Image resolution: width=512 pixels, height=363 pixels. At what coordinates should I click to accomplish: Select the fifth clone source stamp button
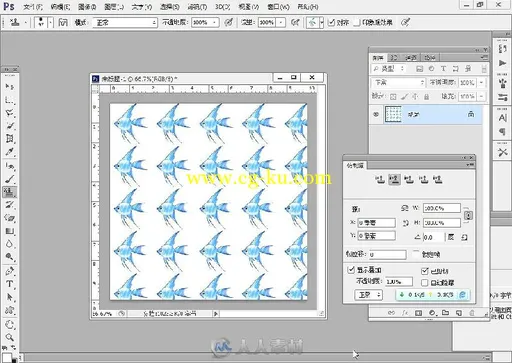[438, 180]
